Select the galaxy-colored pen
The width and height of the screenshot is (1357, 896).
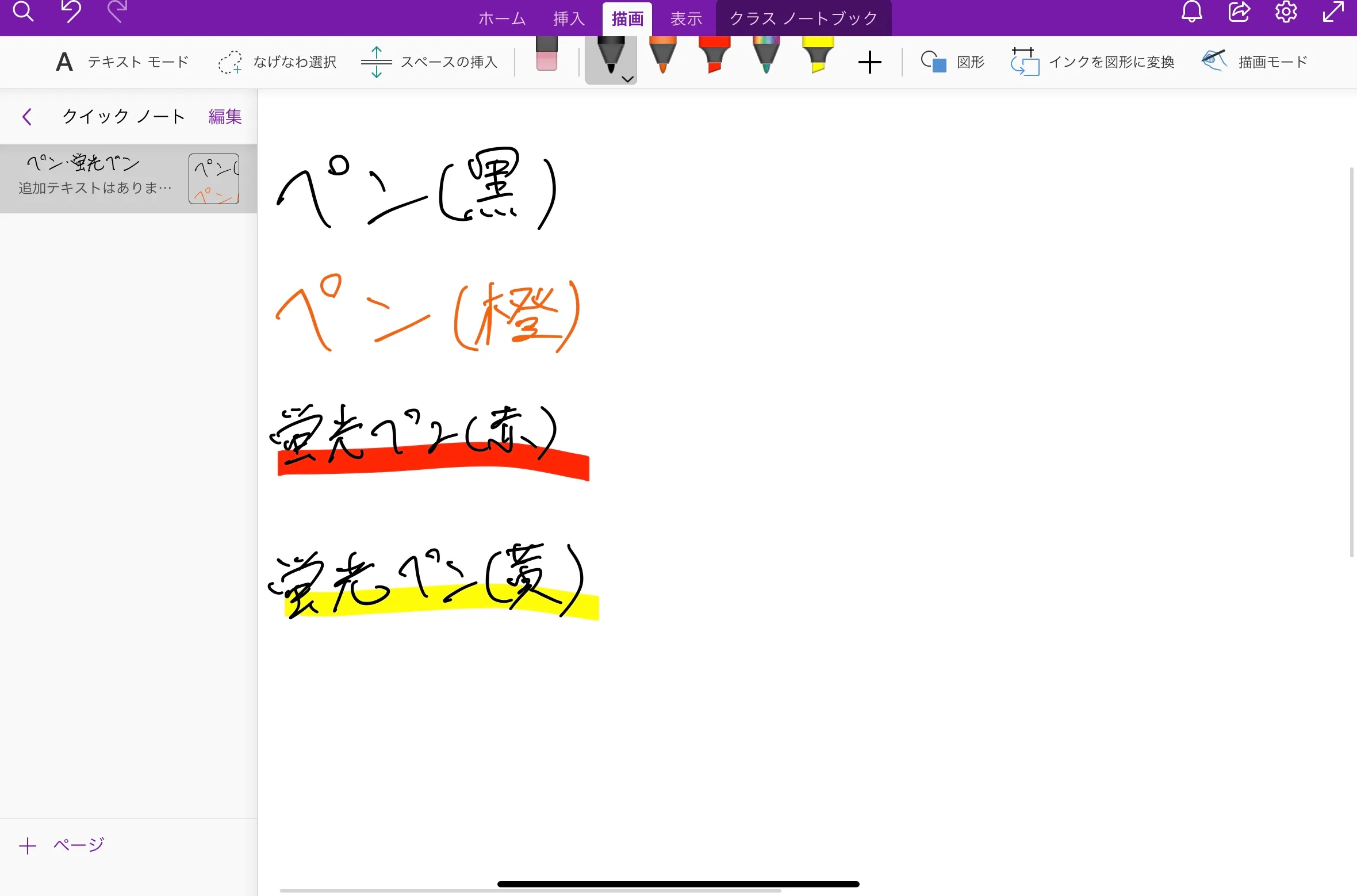click(x=765, y=58)
